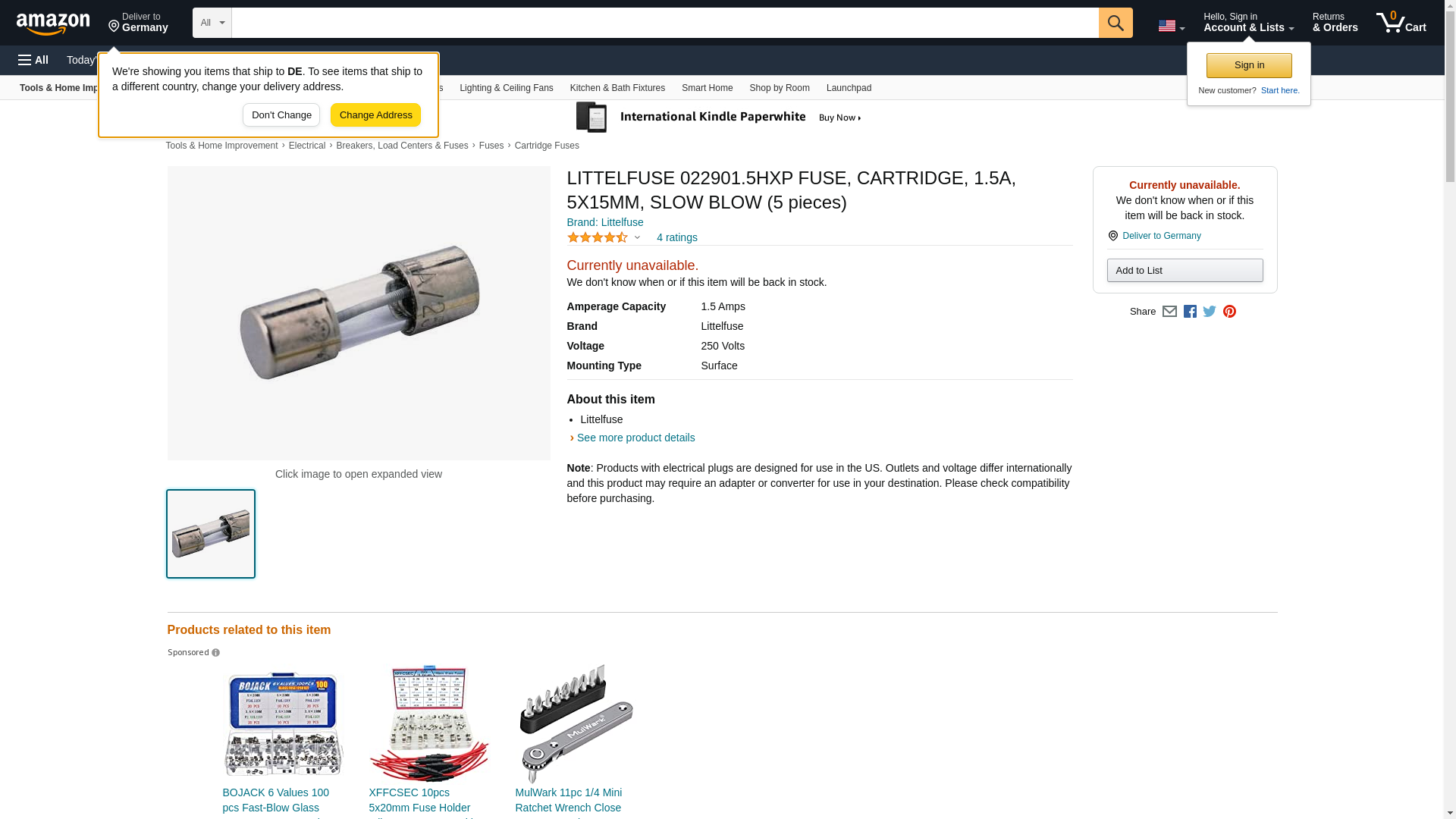This screenshot has height=819, width=1456.
Task: Open the Smart Home category tab
Action: tap(707, 88)
